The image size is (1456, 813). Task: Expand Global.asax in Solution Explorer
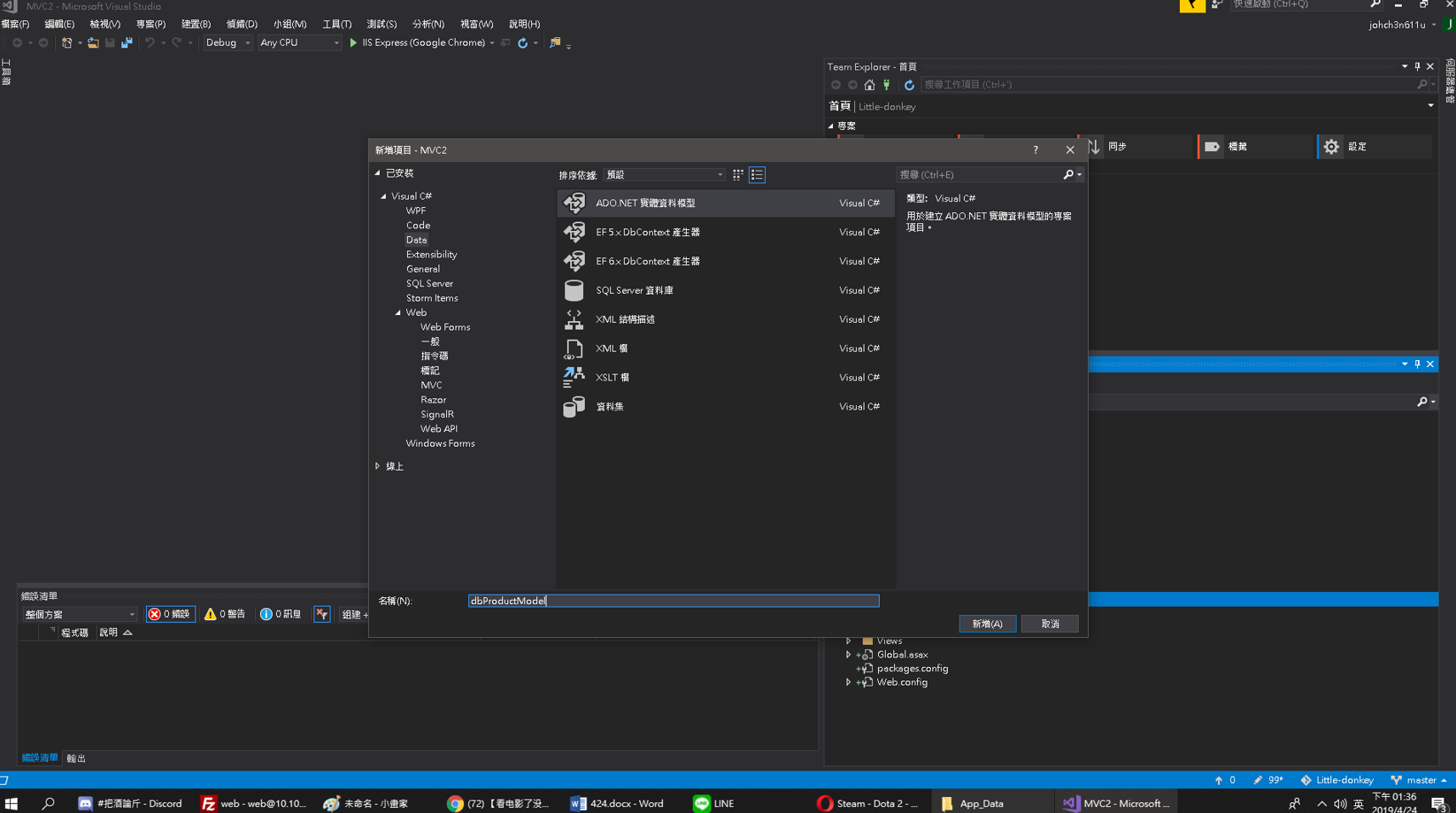[848, 655]
